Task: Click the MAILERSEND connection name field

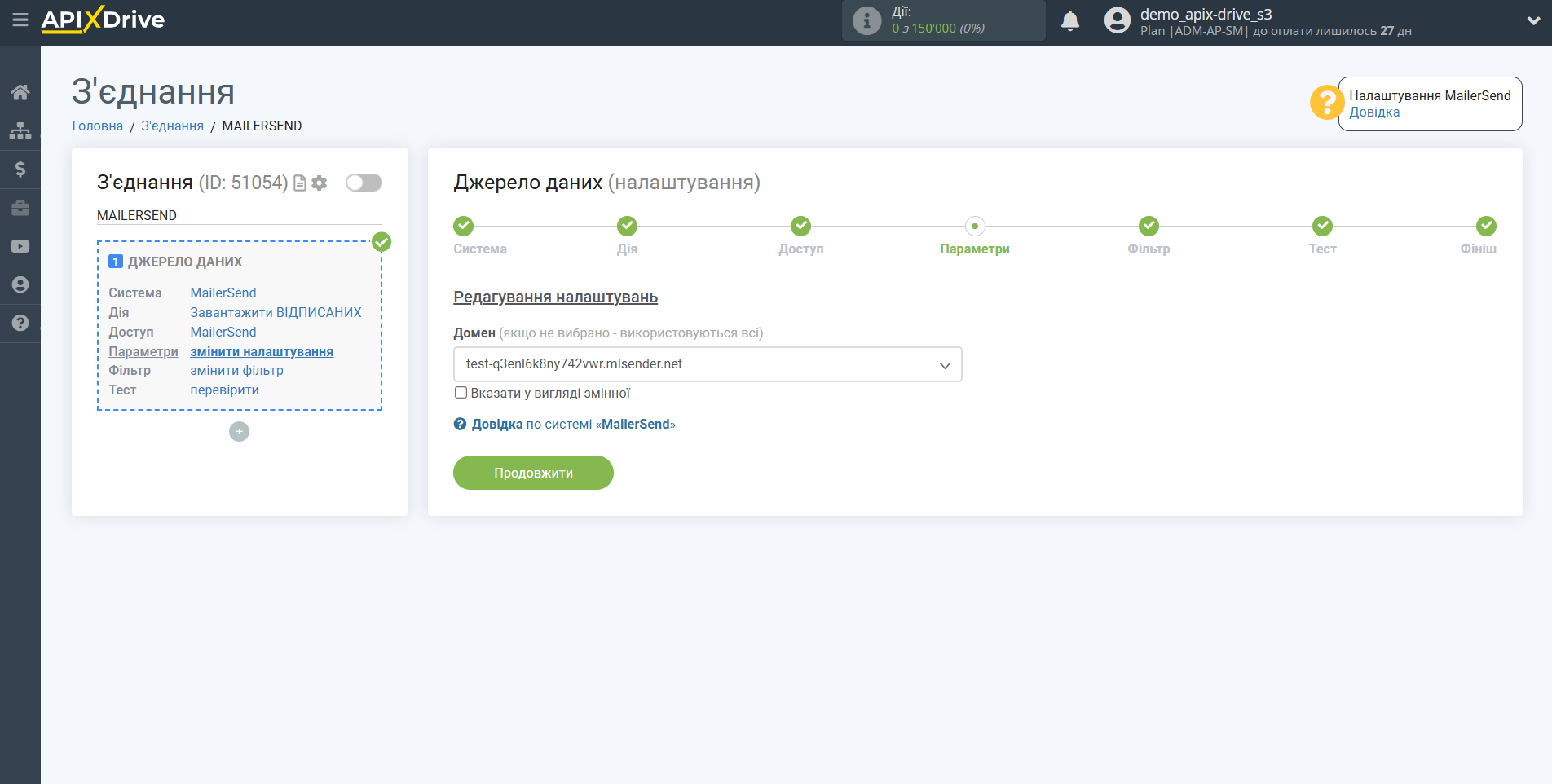Action: pos(239,215)
